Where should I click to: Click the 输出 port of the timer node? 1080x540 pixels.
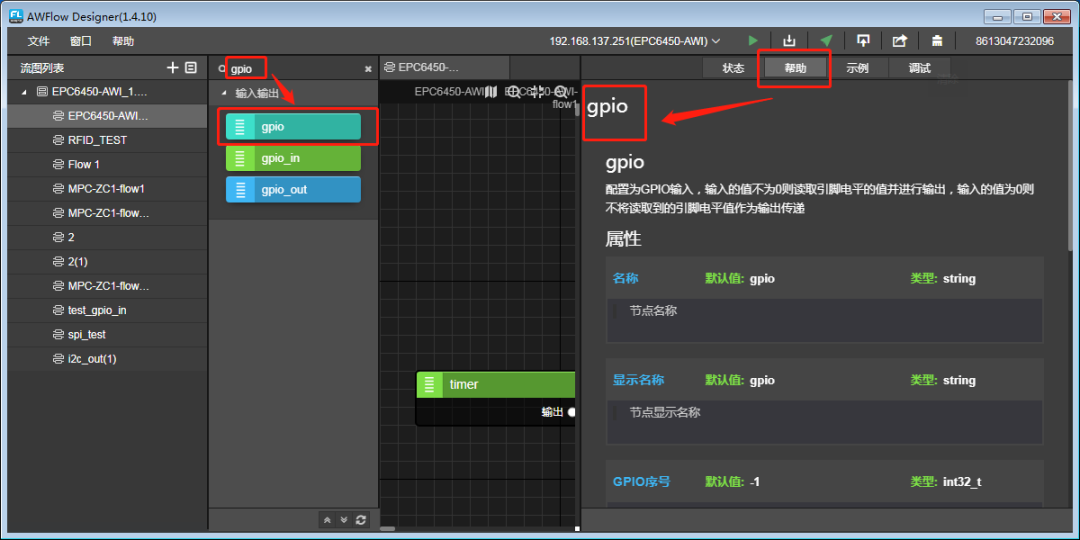[571, 412]
